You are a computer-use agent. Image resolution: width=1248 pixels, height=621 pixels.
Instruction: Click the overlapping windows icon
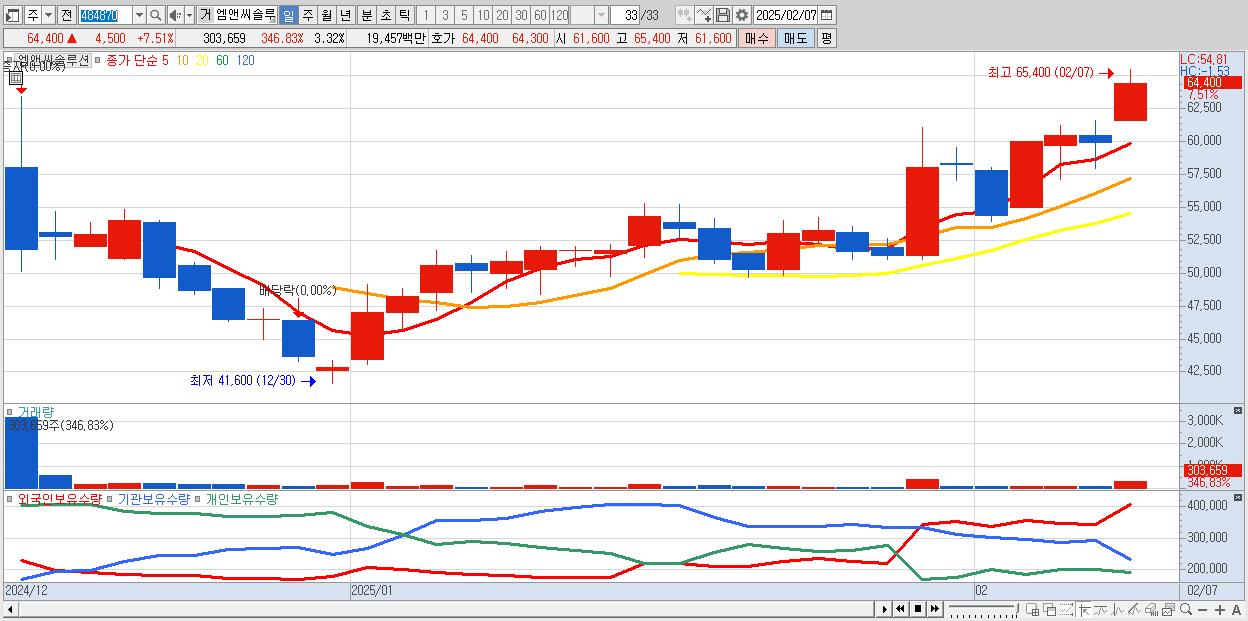tap(1050, 609)
